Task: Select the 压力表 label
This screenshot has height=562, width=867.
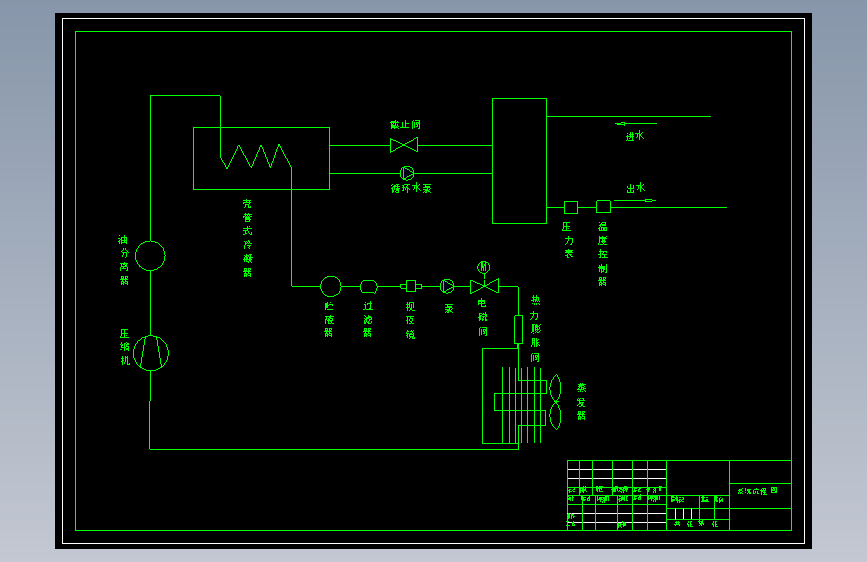Action: 568,240
